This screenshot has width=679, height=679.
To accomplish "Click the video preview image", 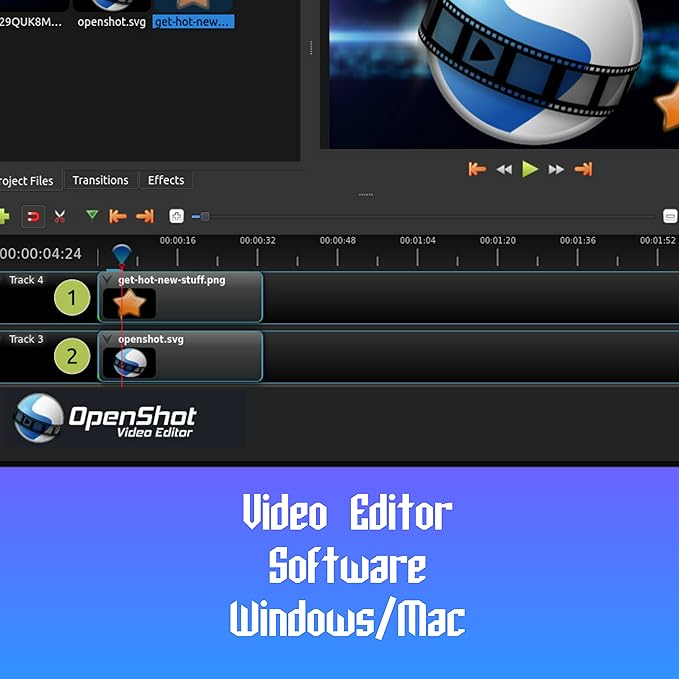I will 504,74.
